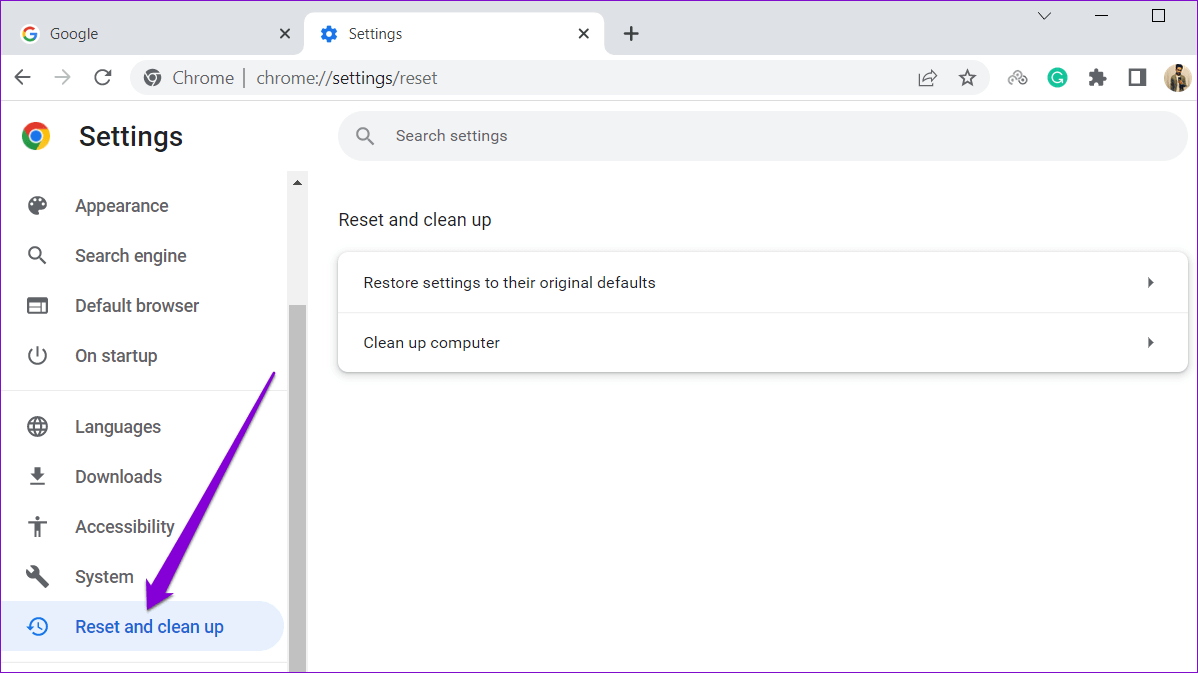
Task: Open Languages settings
Action: 144,426
